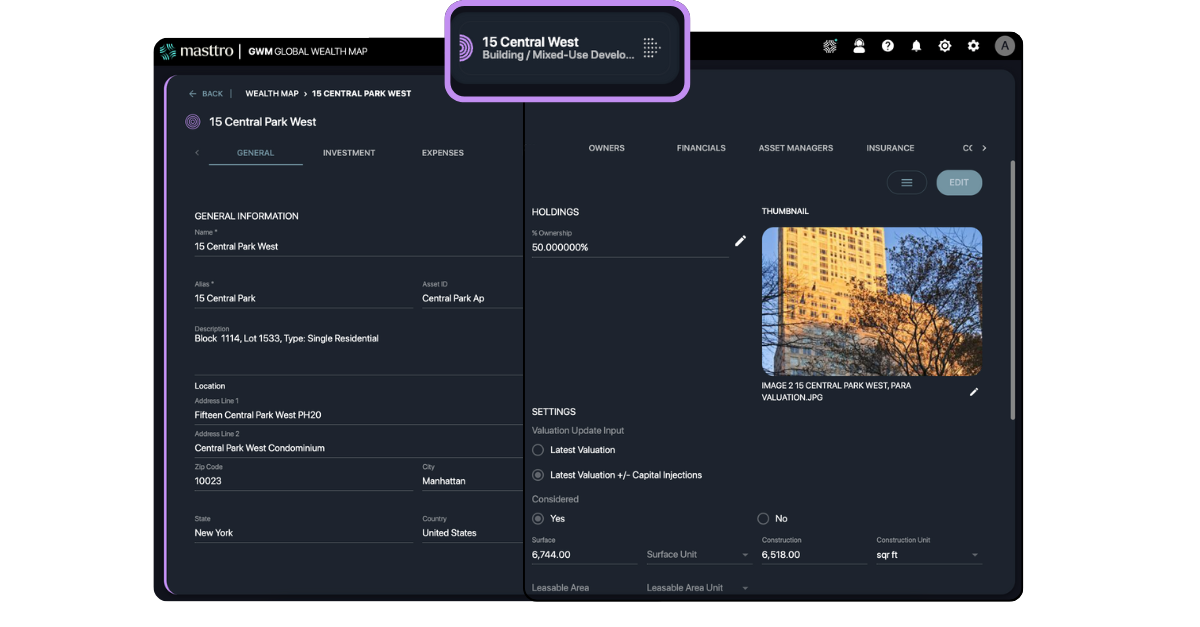The height and width of the screenshot is (627, 1200).
Task: Click the pencil icon next to % Ownership
Action: coord(740,240)
